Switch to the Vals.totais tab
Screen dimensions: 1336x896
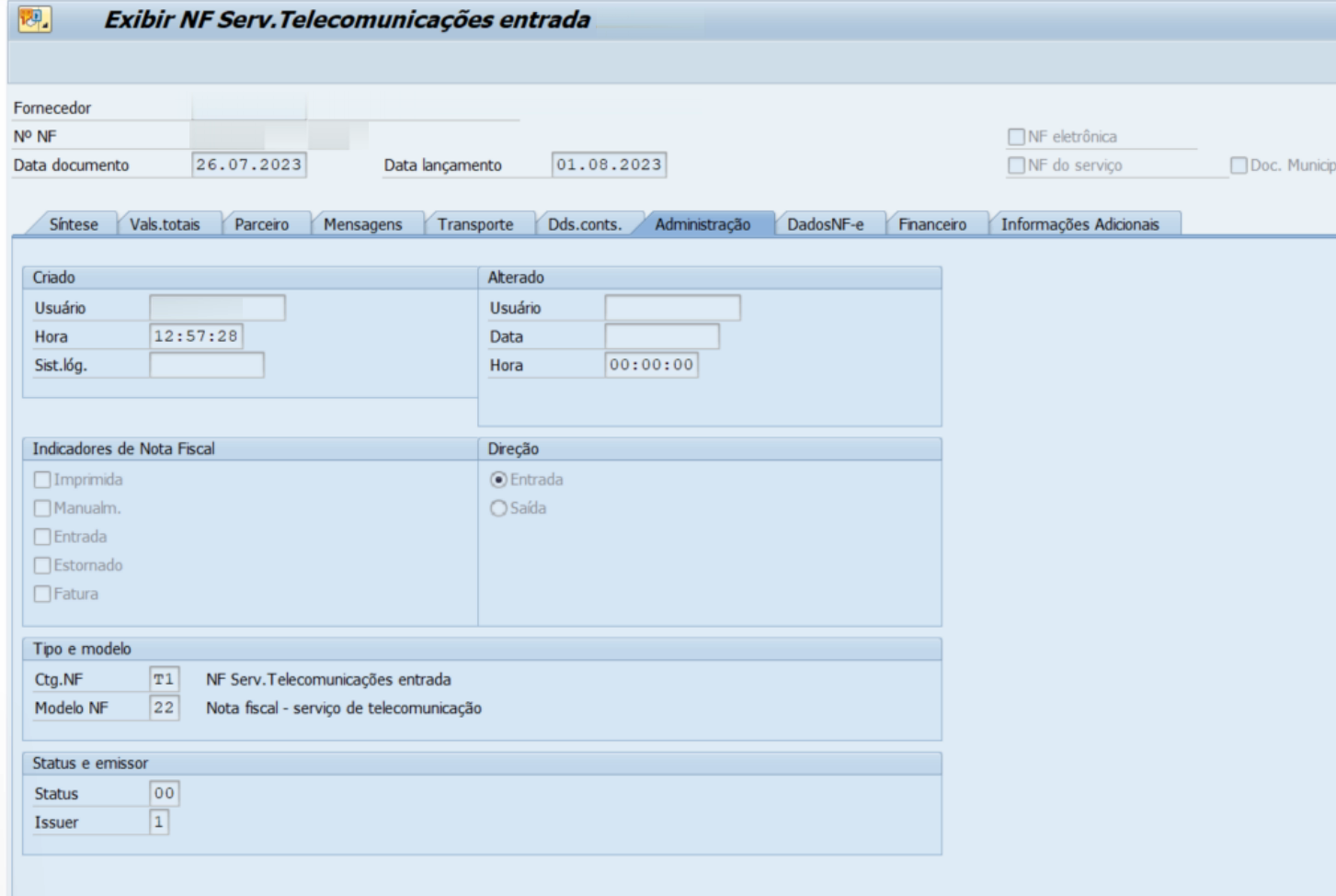[165, 224]
